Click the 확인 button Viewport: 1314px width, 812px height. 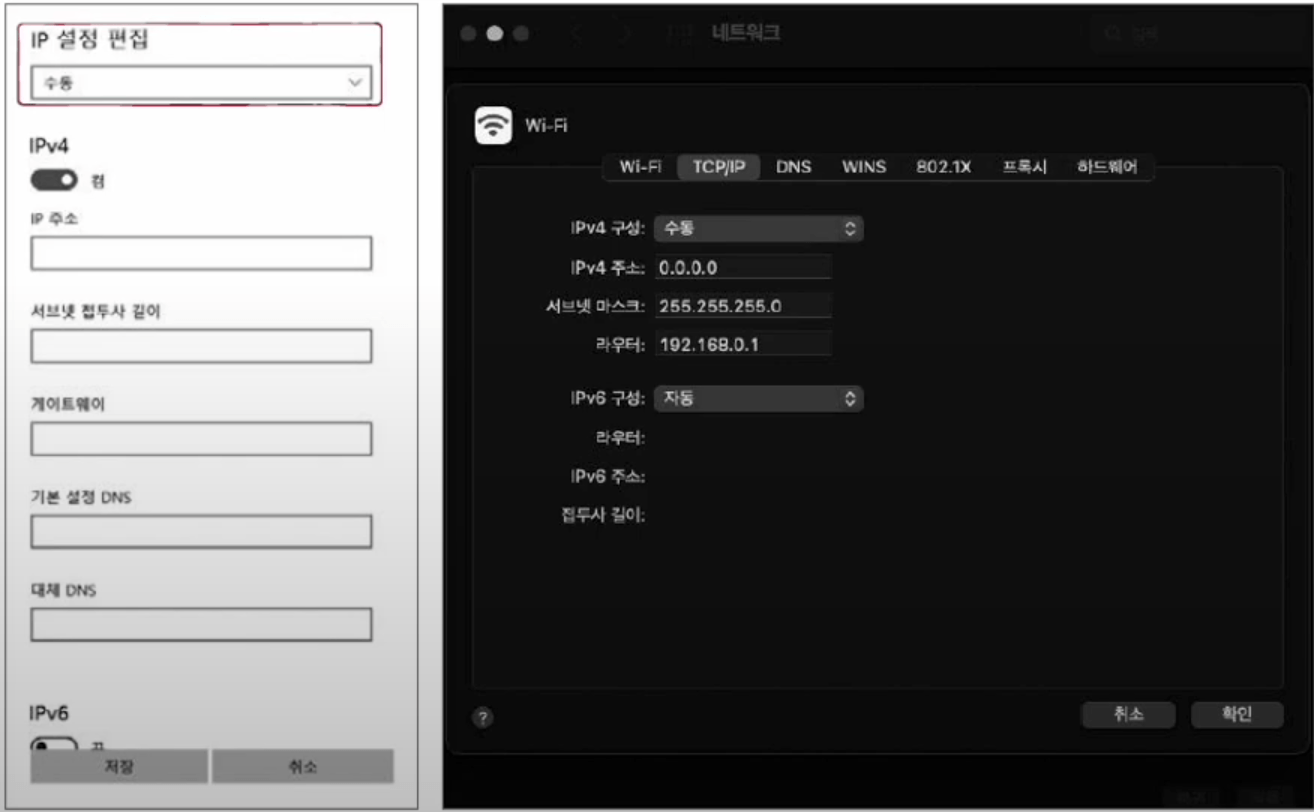[x=1237, y=714]
